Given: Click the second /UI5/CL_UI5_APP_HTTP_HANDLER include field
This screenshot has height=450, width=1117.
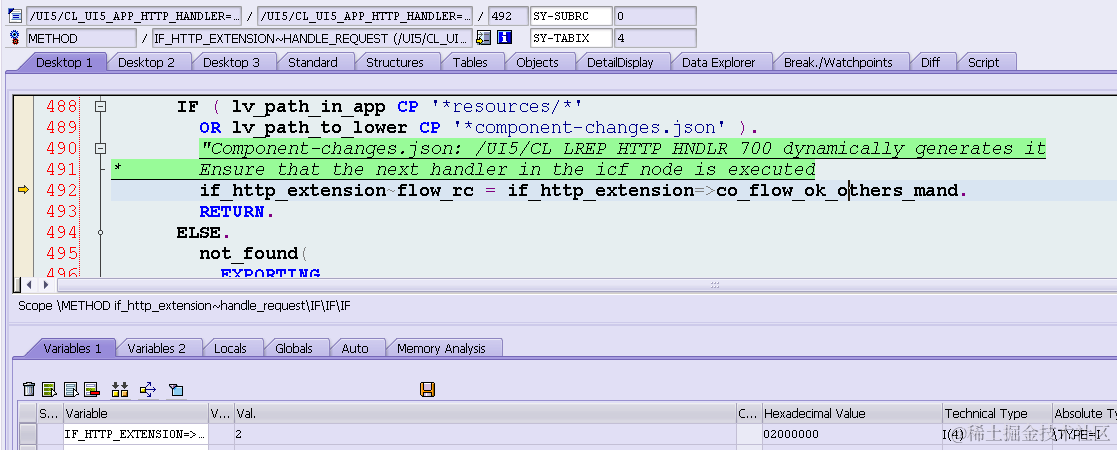Looking at the screenshot, I should point(365,16).
